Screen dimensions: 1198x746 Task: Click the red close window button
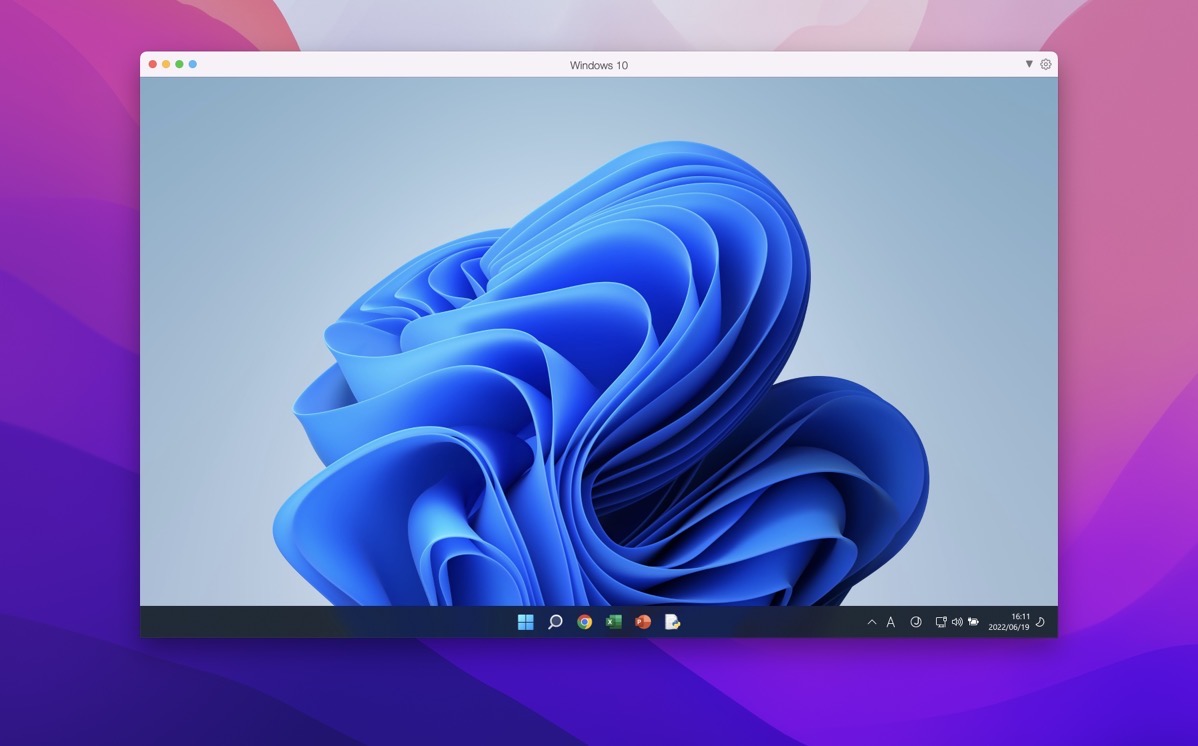(153, 64)
